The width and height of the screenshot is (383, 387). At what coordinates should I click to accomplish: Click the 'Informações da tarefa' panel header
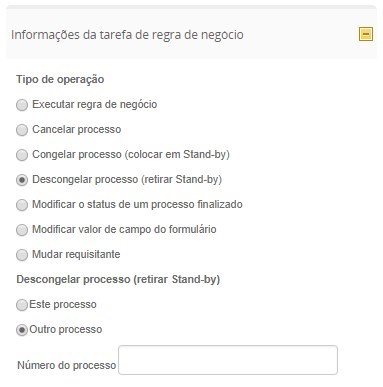coord(191,34)
